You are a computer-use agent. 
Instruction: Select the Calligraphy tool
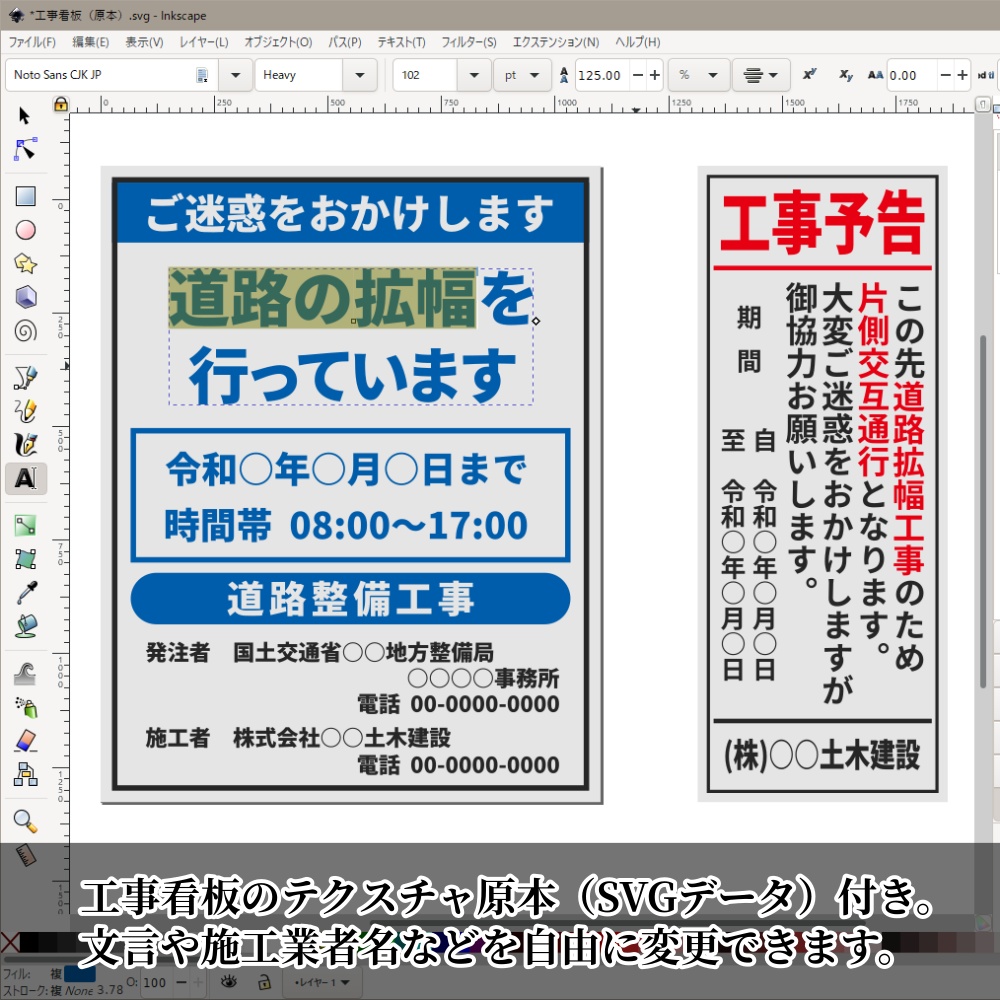click(25, 445)
